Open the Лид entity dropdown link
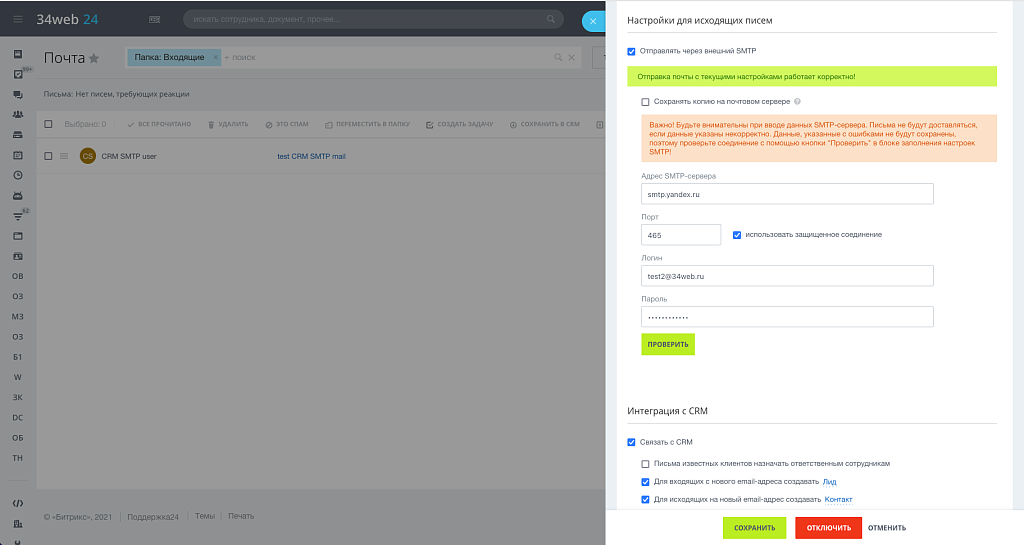Viewport: 1024px width, 545px height. 829,482
